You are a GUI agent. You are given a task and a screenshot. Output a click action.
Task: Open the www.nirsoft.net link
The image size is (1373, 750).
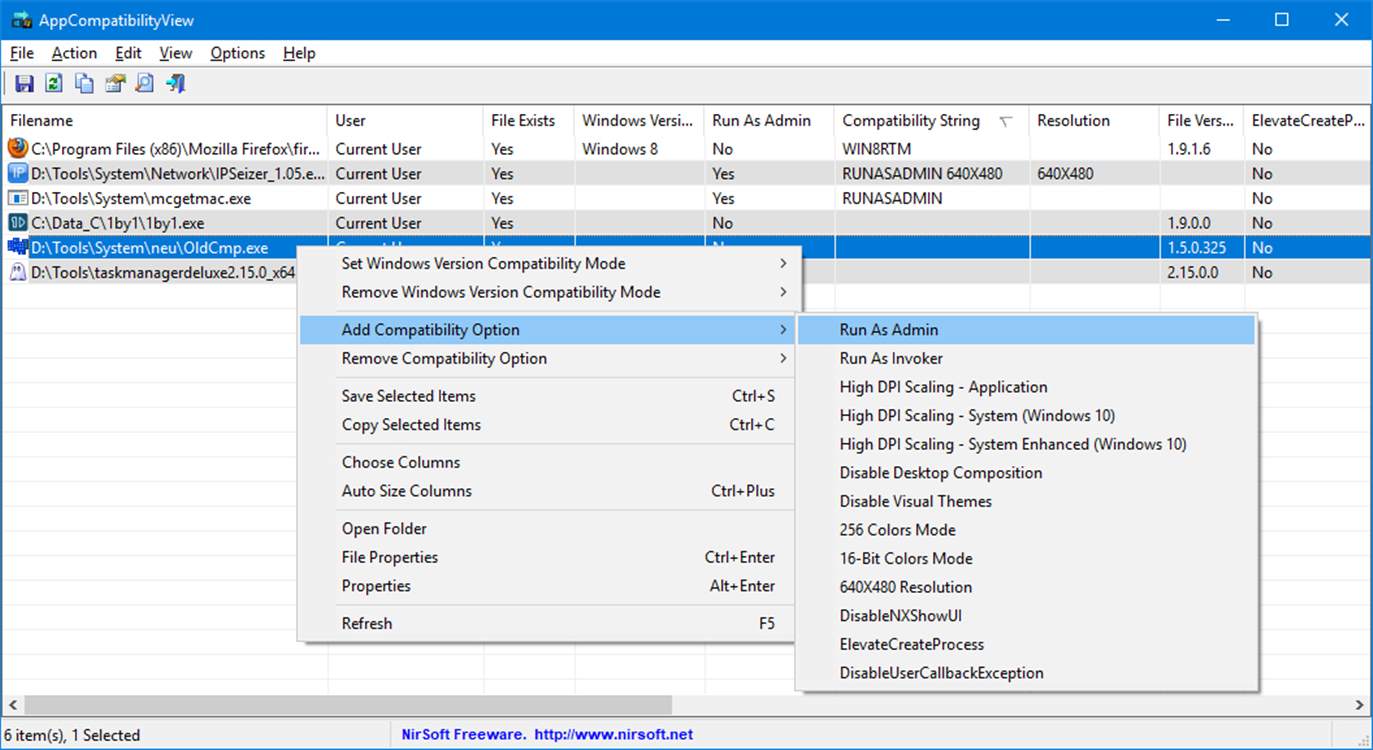pos(613,735)
